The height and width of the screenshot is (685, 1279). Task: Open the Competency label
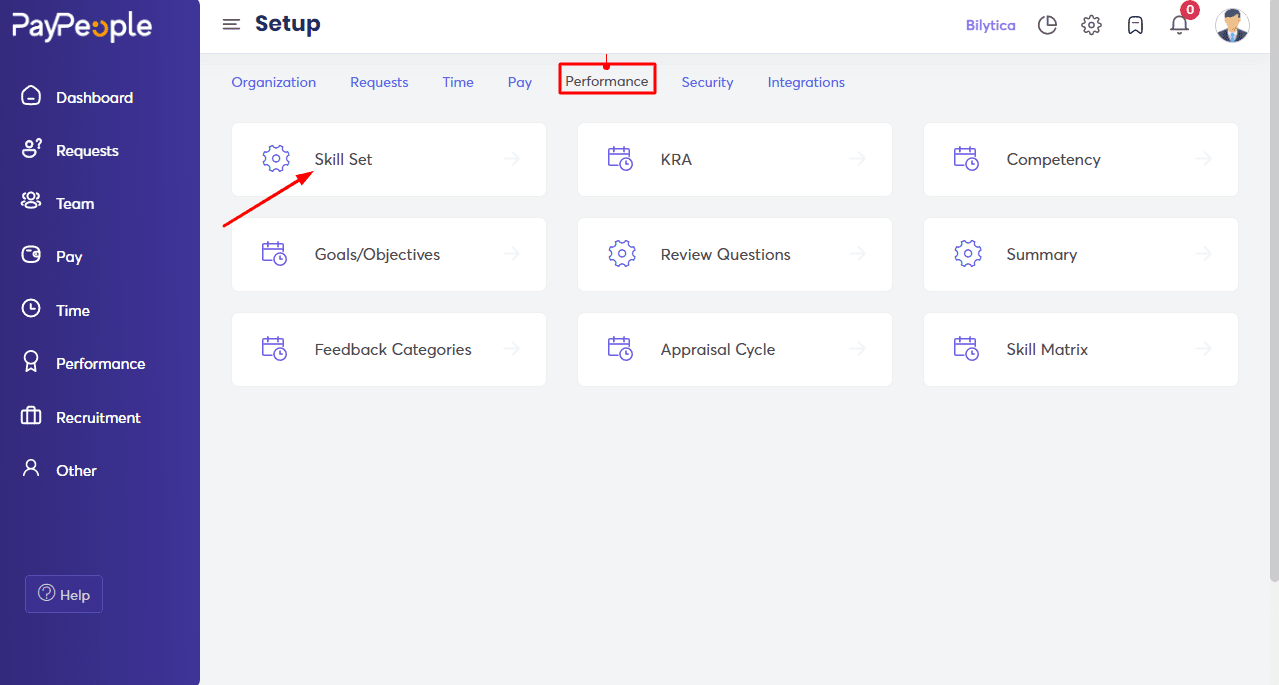(1054, 159)
